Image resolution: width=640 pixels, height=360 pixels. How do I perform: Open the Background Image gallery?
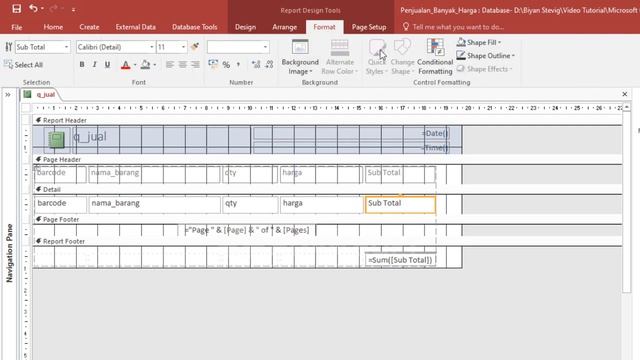(x=300, y=57)
